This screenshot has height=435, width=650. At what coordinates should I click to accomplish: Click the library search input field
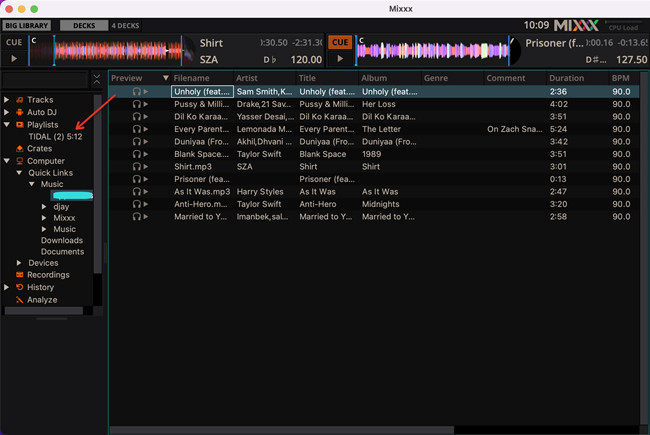click(45, 80)
